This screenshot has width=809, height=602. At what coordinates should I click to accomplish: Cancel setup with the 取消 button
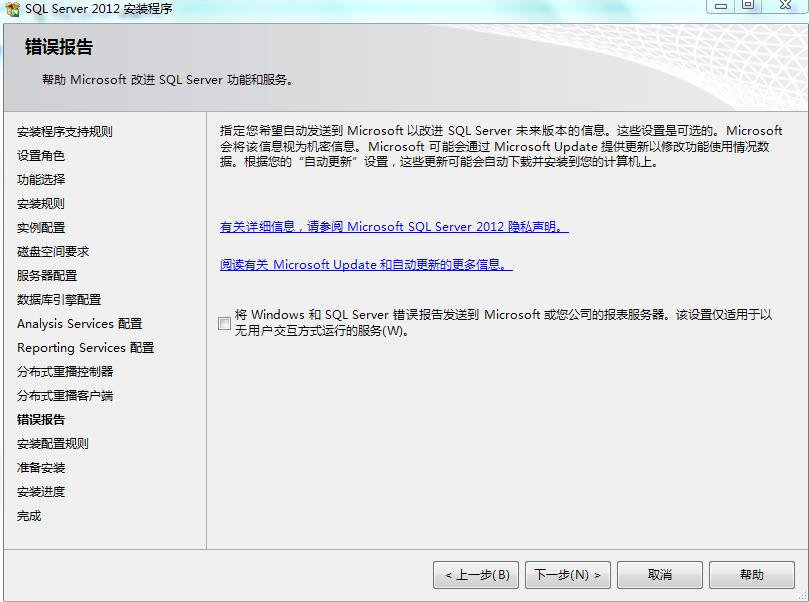click(x=660, y=575)
